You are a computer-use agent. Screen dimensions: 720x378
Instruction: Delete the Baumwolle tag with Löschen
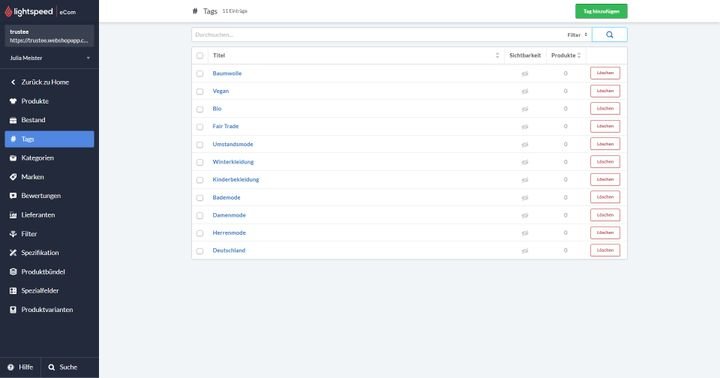[x=605, y=73]
